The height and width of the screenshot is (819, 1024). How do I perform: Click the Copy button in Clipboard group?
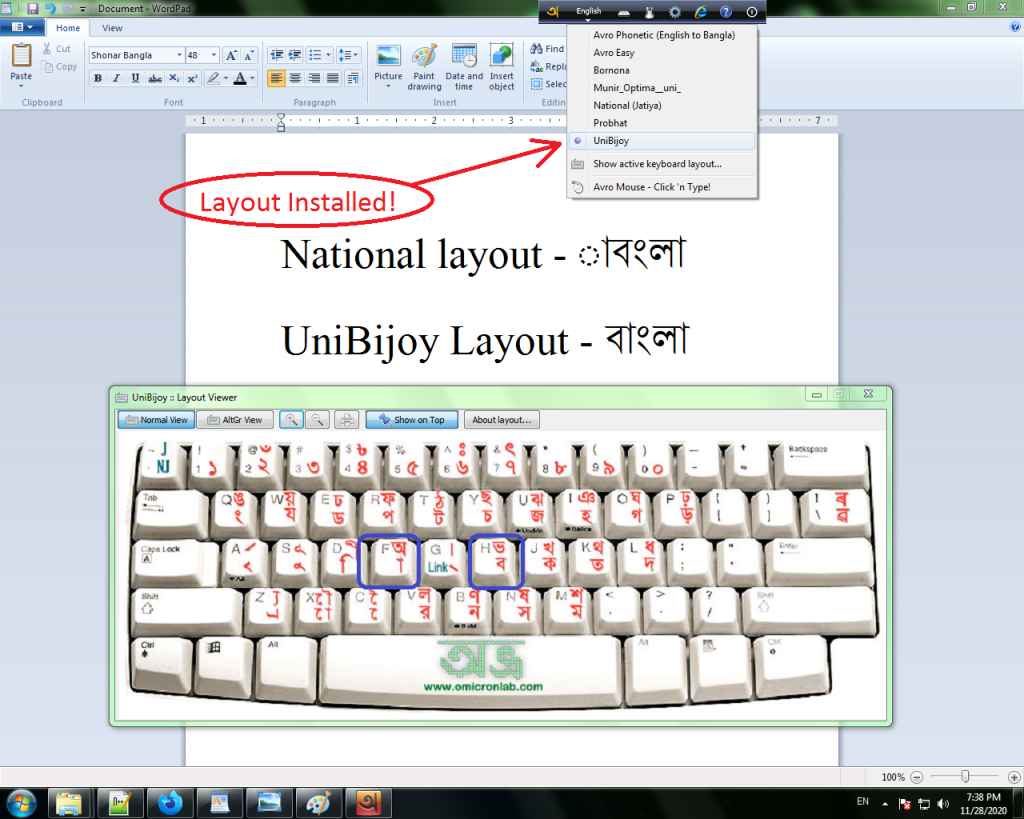pyautogui.click(x=59, y=66)
